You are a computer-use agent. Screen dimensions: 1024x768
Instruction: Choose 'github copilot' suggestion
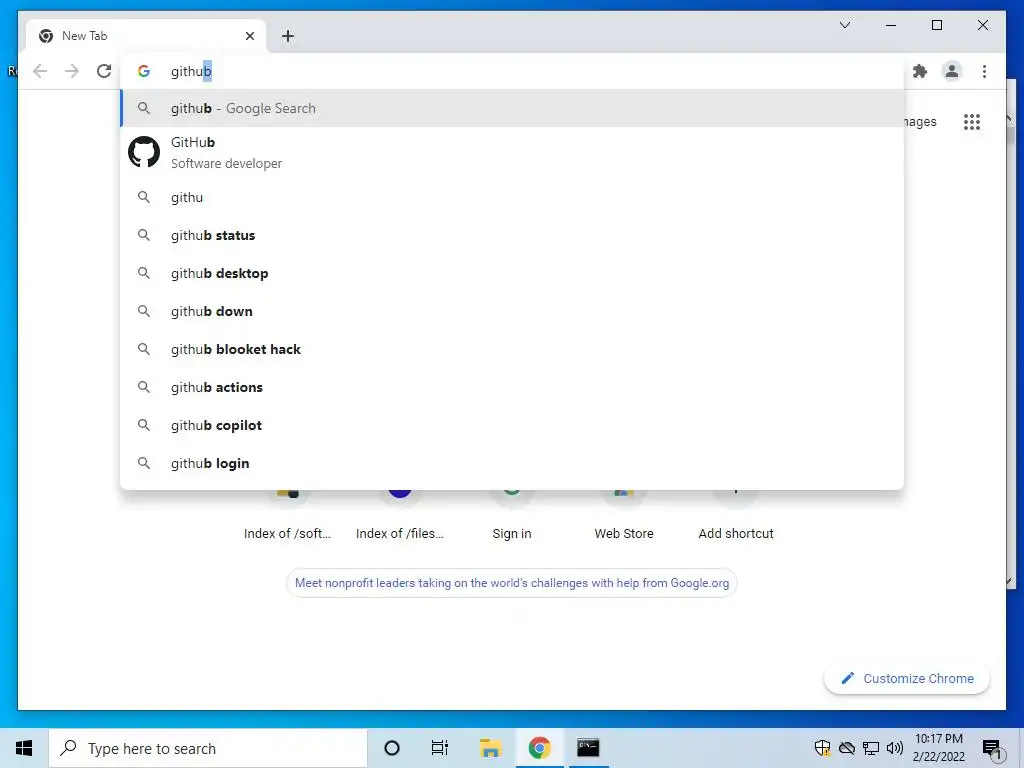512,424
